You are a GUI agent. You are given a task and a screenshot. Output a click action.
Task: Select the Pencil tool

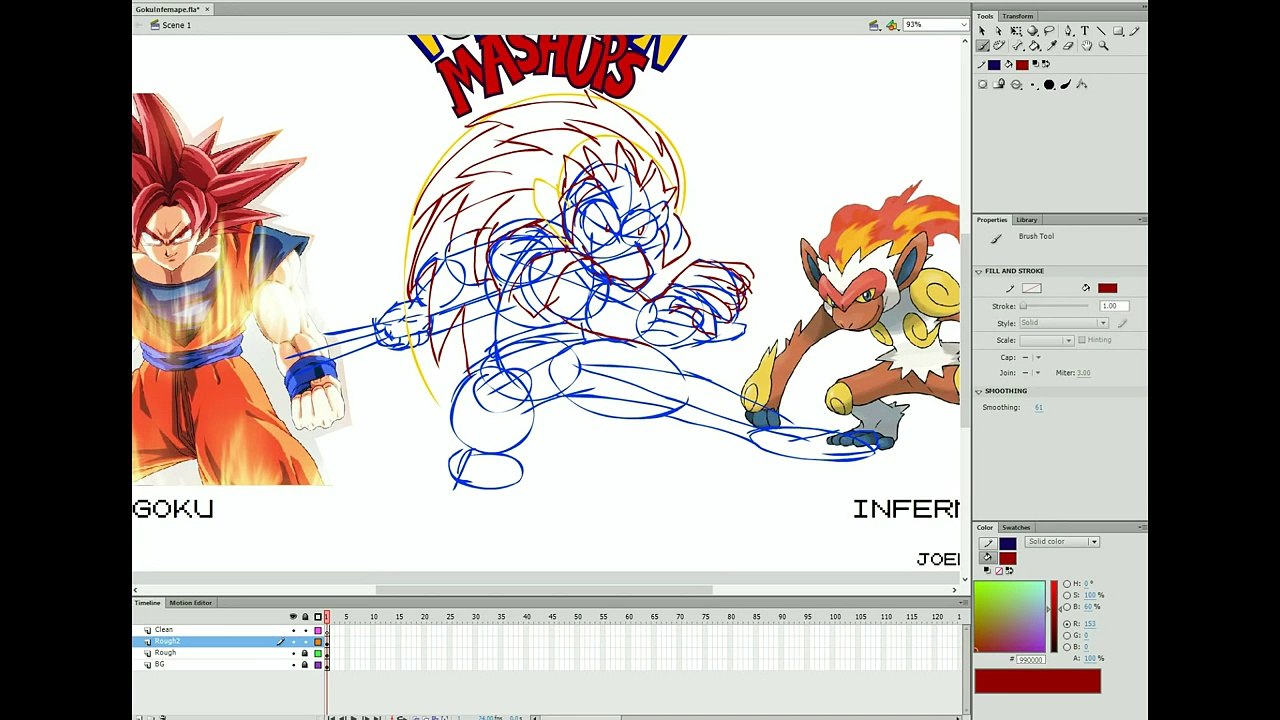point(1134,31)
